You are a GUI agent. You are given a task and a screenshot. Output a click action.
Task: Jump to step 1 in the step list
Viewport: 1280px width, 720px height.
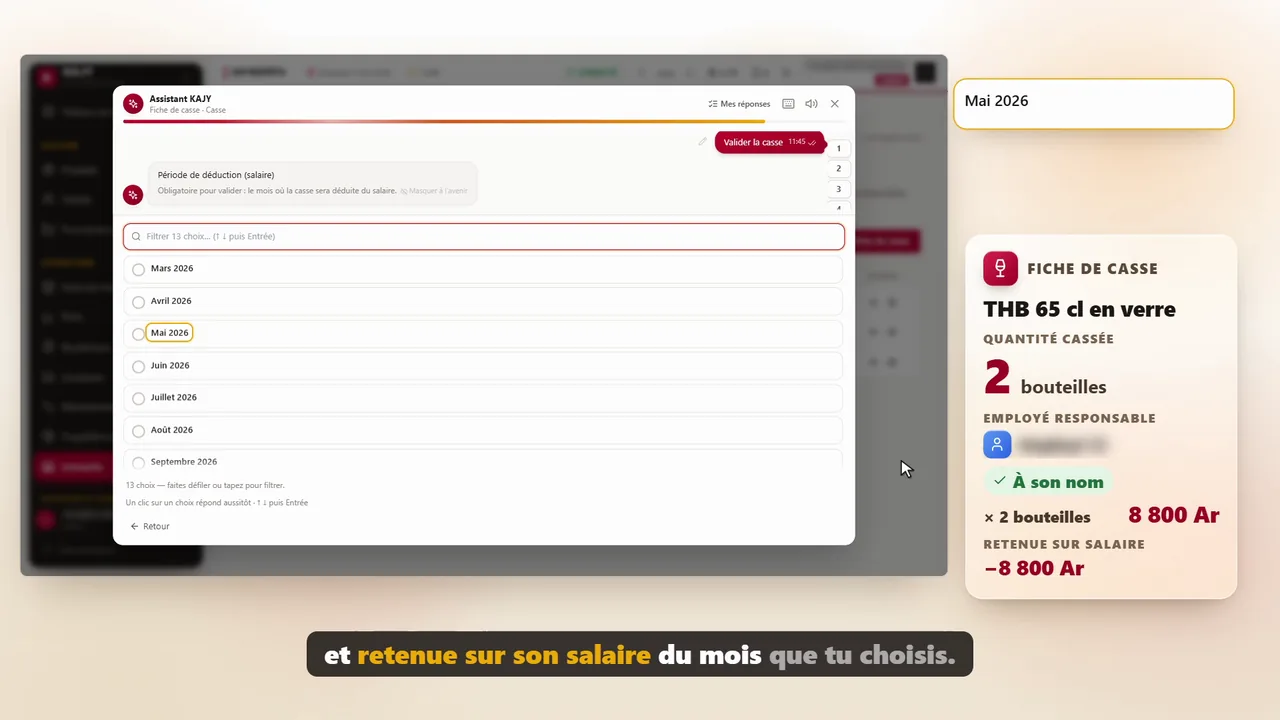point(839,148)
